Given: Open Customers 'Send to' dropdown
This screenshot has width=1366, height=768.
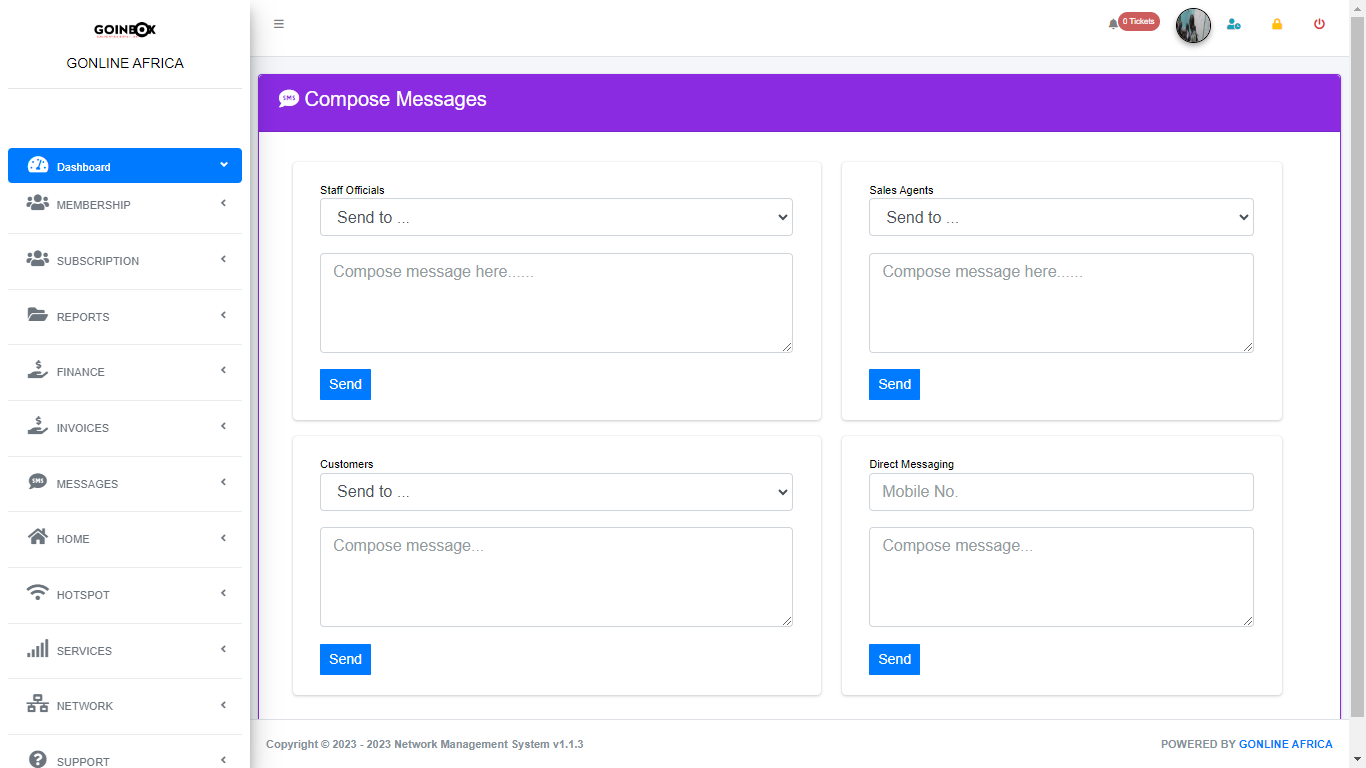Looking at the screenshot, I should pyautogui.click(x=556, y=491).
